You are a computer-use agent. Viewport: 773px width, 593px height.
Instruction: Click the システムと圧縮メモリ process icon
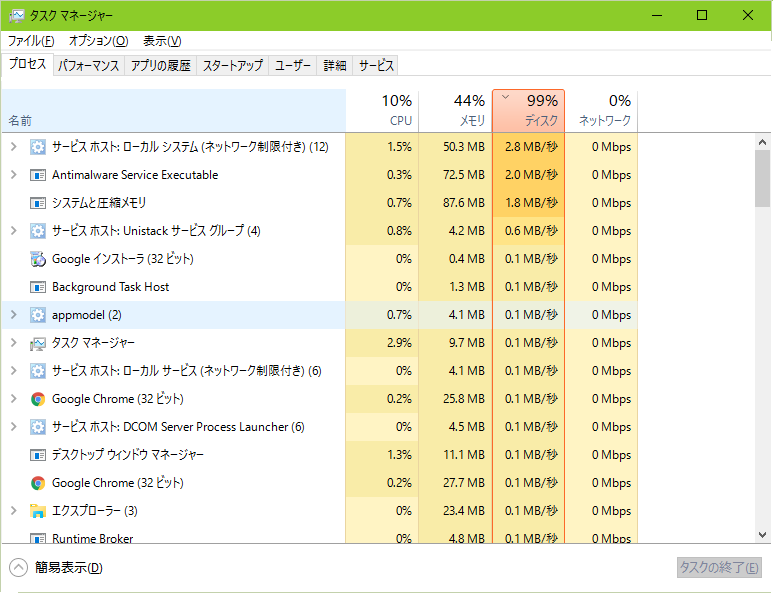(38, 203)
